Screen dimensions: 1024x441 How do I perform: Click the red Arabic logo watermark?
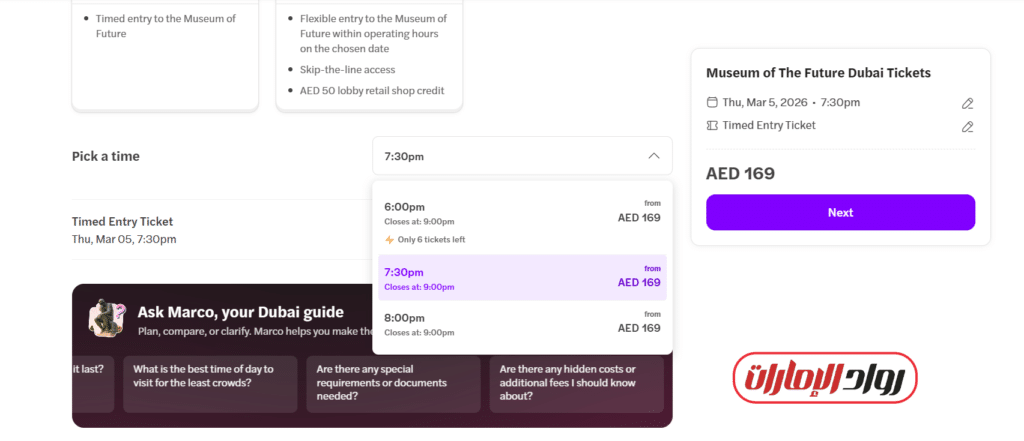824,378
